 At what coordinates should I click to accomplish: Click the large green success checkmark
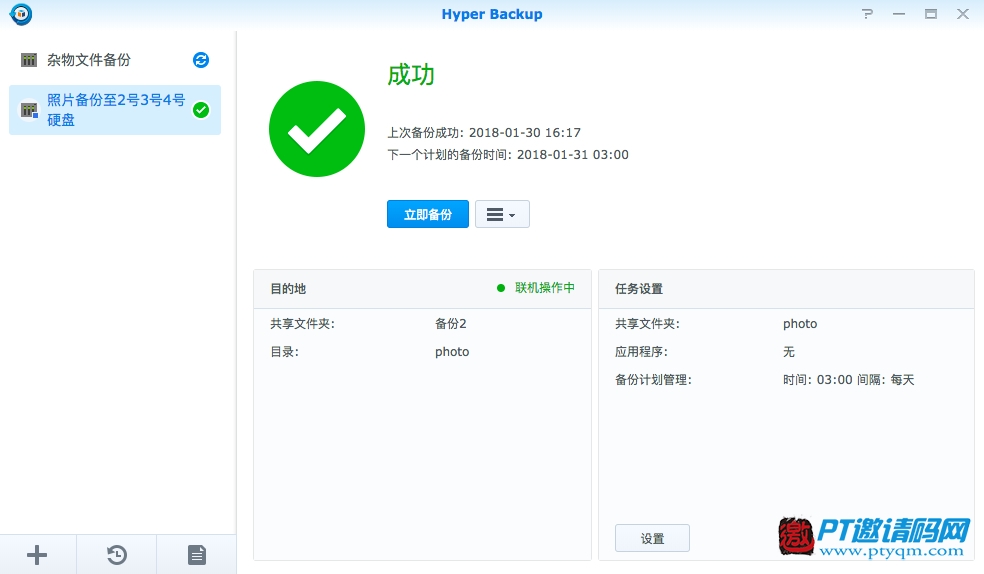pos(317,129)
